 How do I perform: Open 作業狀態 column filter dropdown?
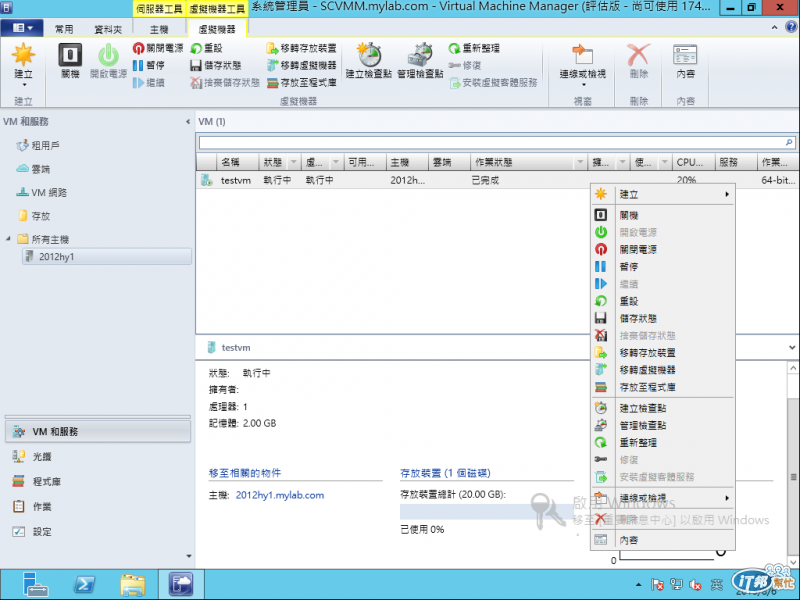click(580, 162)
